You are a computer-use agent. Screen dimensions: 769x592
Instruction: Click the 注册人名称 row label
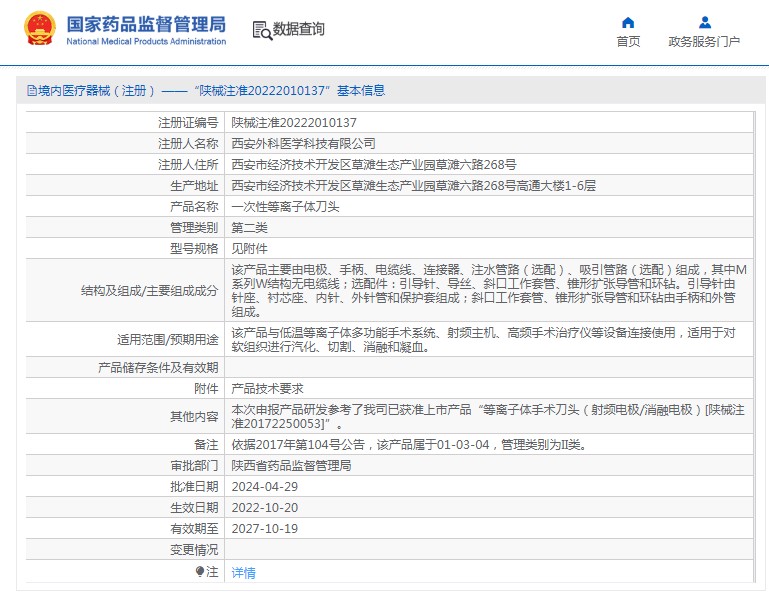188,144
